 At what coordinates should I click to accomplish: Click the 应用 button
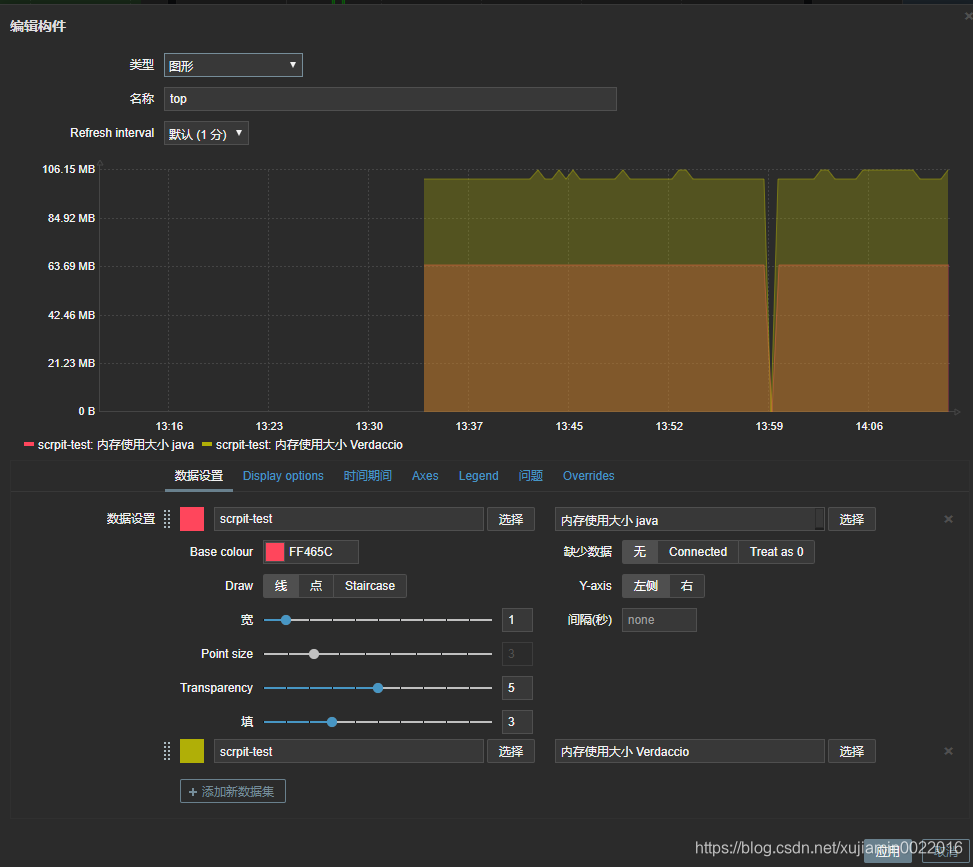pos(887,851)
